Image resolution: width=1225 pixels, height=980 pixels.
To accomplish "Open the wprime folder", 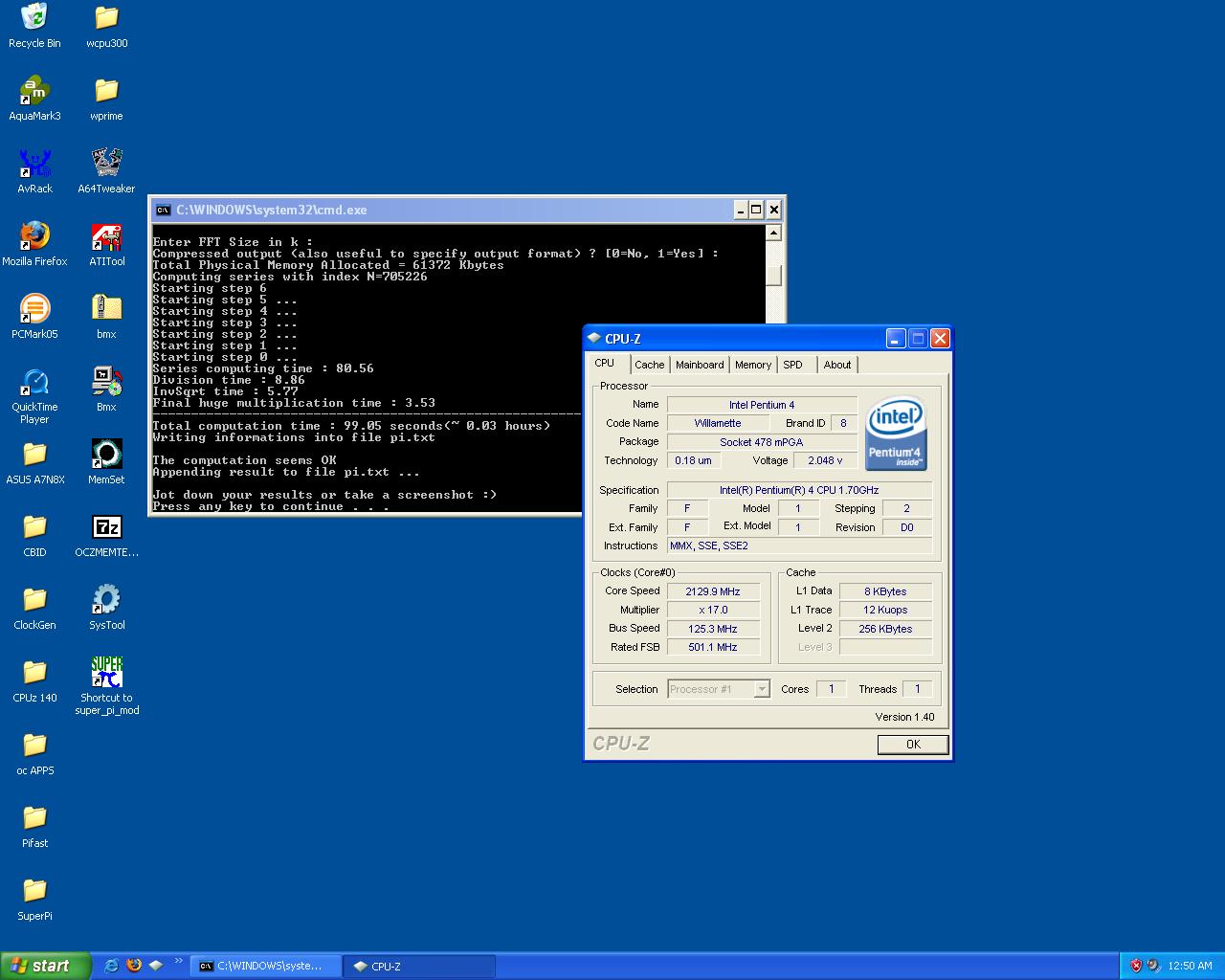I will pyautogui.click(x=106, y=99).
